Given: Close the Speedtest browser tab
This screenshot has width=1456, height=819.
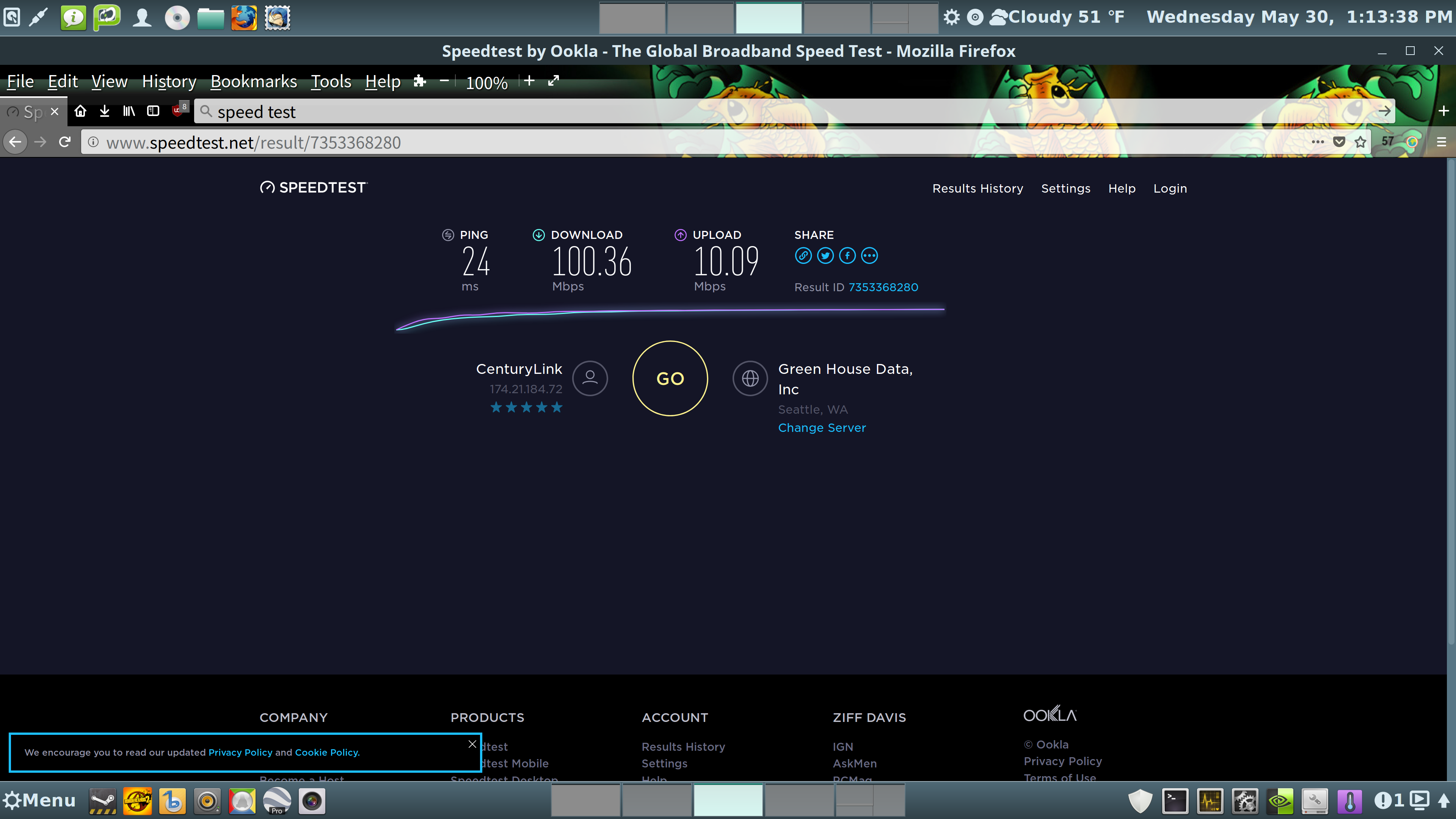Looking at the screenshot, I should point(54,111).
